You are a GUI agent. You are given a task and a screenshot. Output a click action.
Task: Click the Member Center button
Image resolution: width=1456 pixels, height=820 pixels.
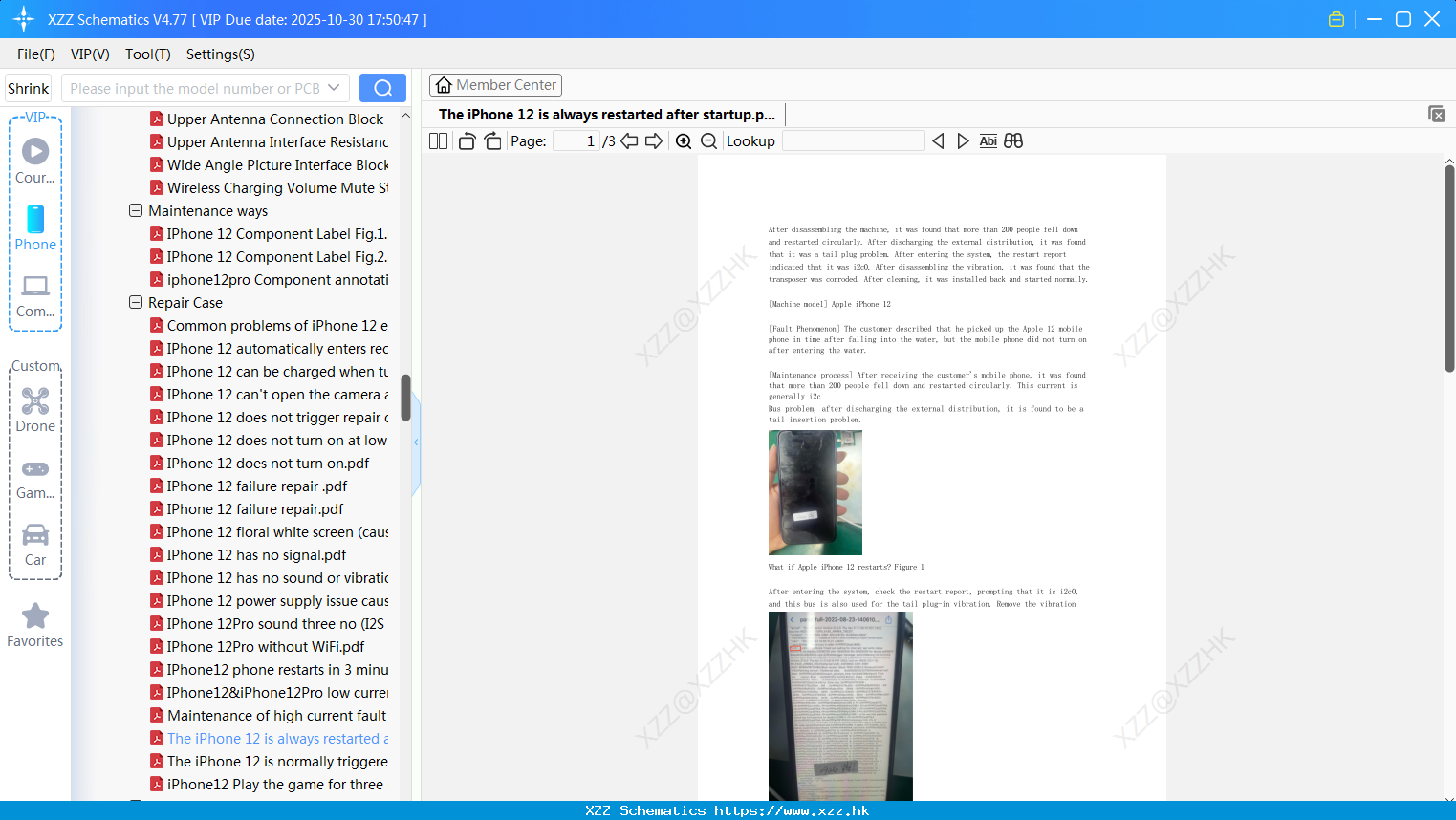[495, 85]
